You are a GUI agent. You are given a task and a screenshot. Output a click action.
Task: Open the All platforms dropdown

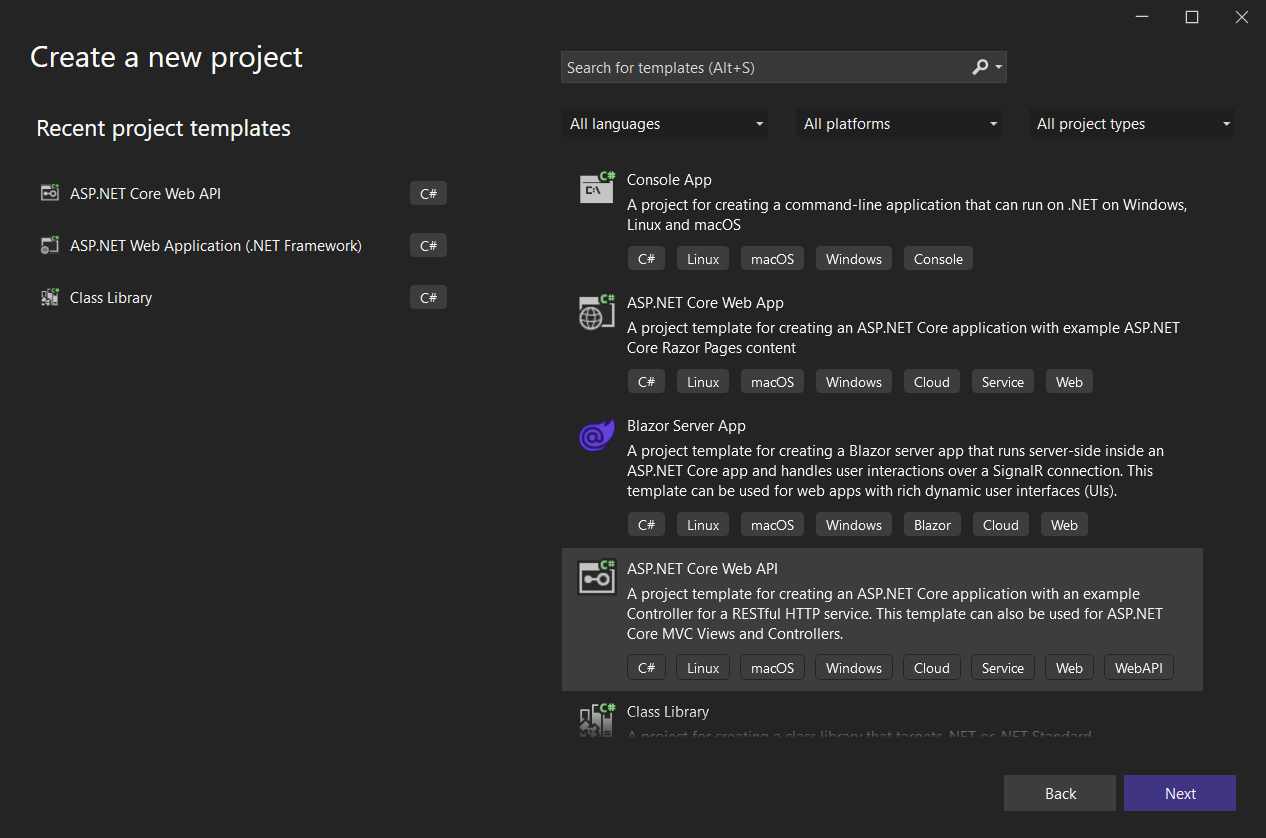point(899,124)
